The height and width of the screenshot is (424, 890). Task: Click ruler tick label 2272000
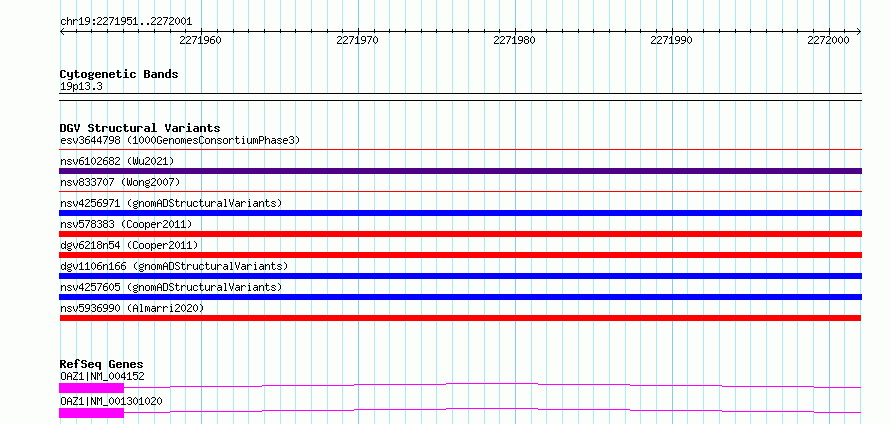tap(828, 41)
